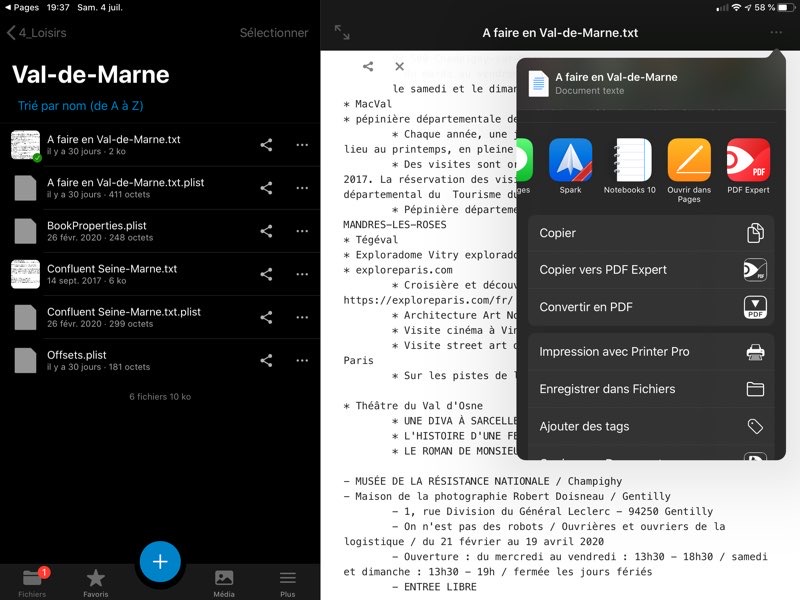Tap share icon for Confluent Seine-Marne.txt

pos(266,274)
